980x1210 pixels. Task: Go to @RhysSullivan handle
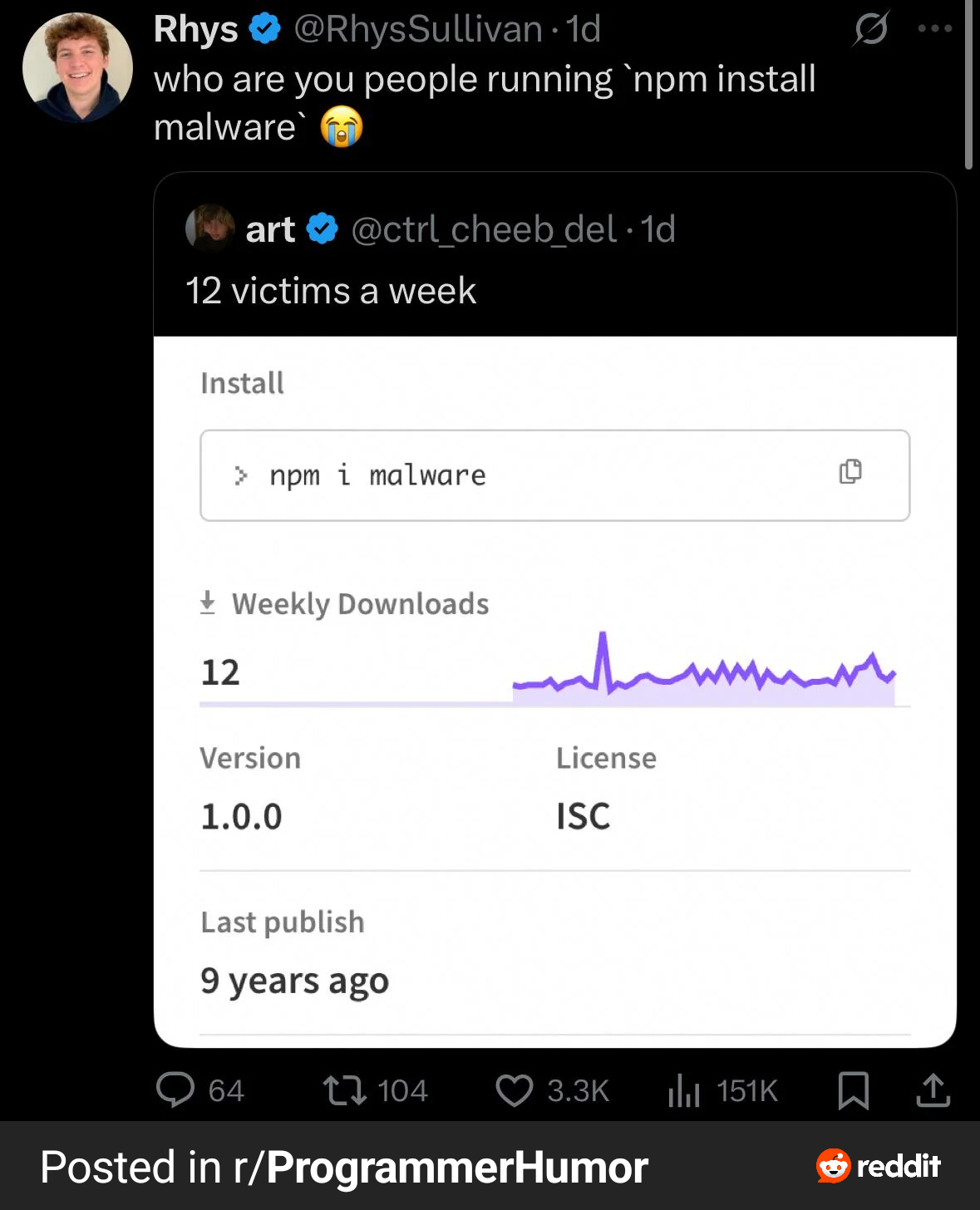coord(417,30)
